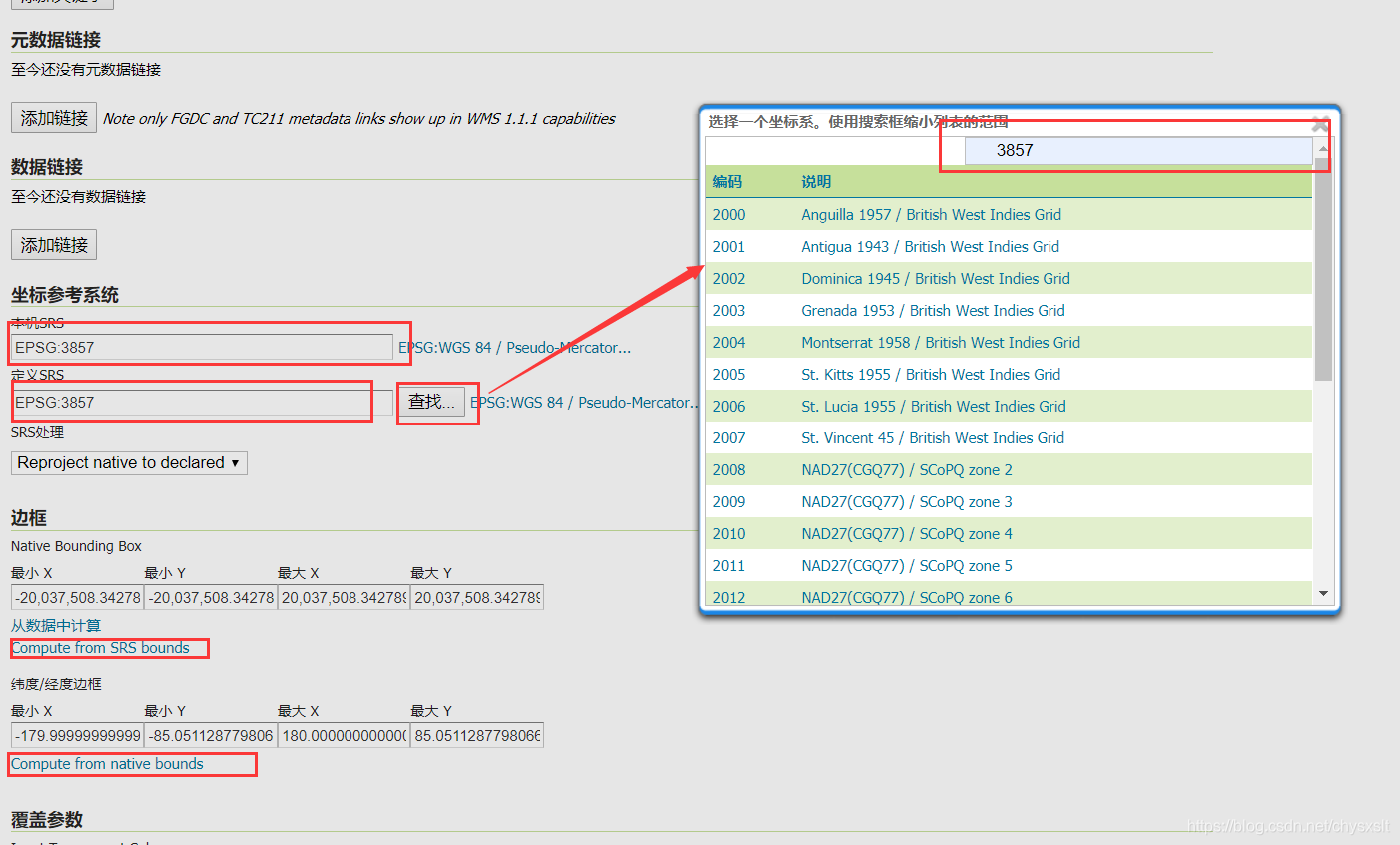Select Grenada 1953 / British West Indies Grid
Image resolution: width=1400 pixels, height=845 pixels.
(x=933, y=310)
